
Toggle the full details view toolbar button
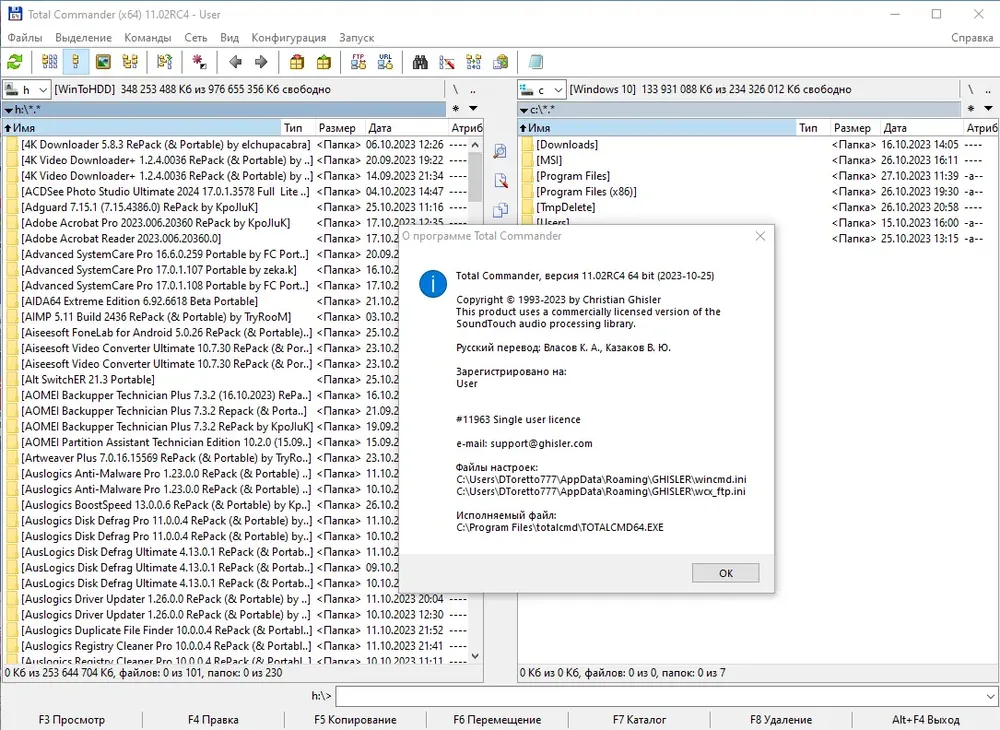(x=76, y=62)
